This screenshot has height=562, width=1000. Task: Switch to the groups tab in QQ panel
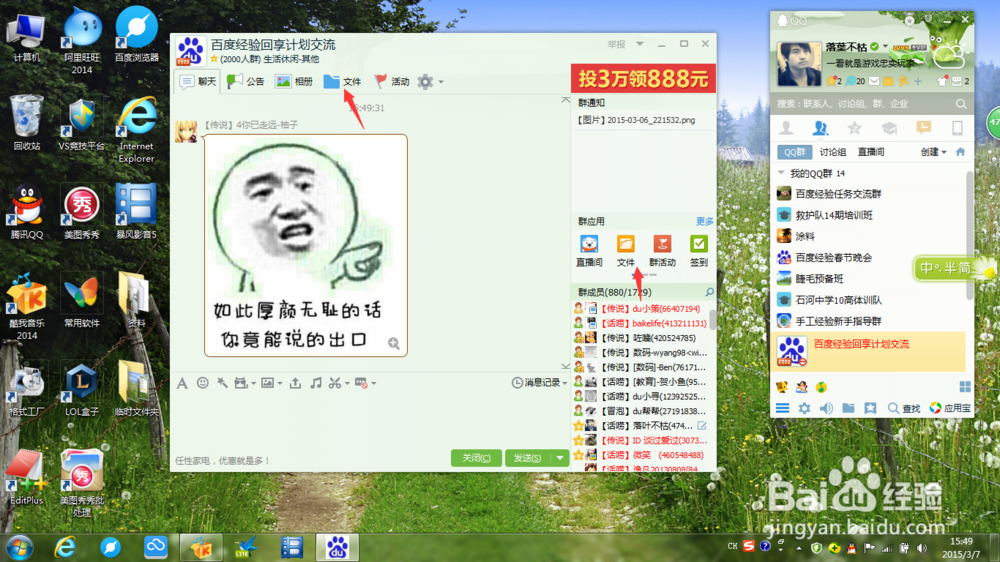[x=820, y=128]
